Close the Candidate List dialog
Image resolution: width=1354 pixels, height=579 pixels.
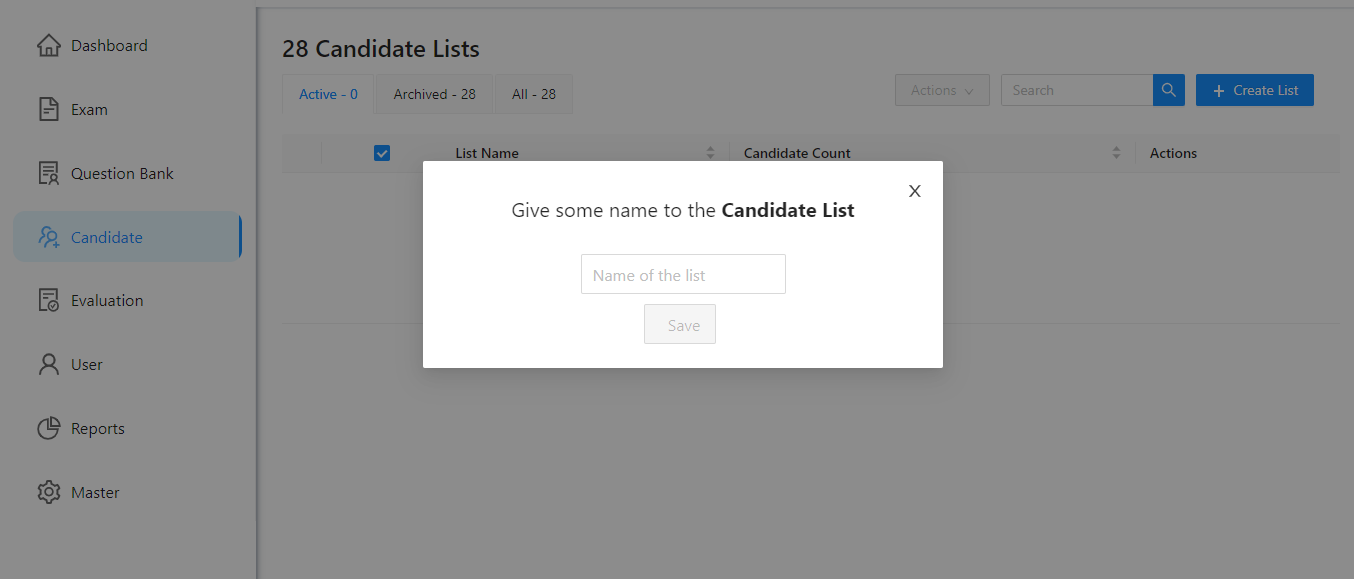point(914,191)
